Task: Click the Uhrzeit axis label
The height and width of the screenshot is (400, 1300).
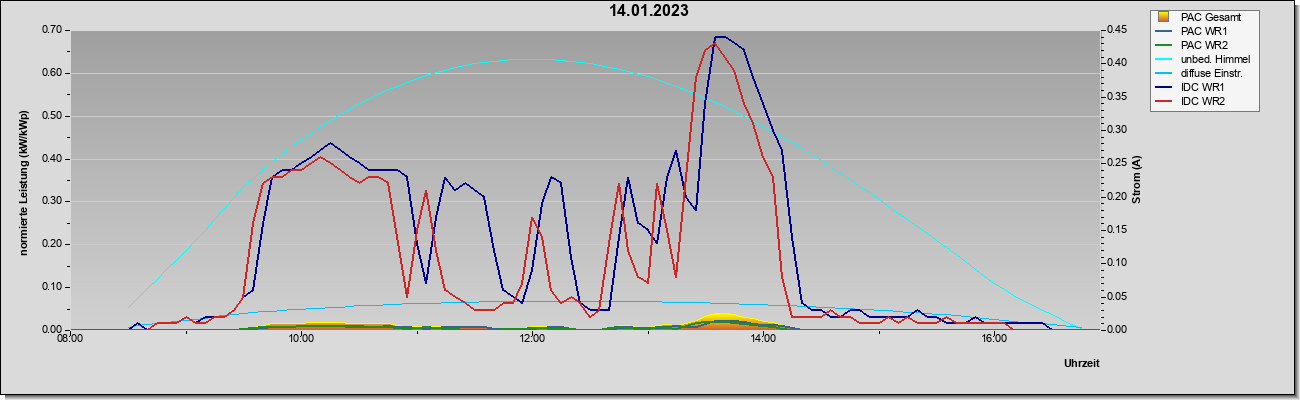Action: pyautogui.click(x=1081, y=363)
